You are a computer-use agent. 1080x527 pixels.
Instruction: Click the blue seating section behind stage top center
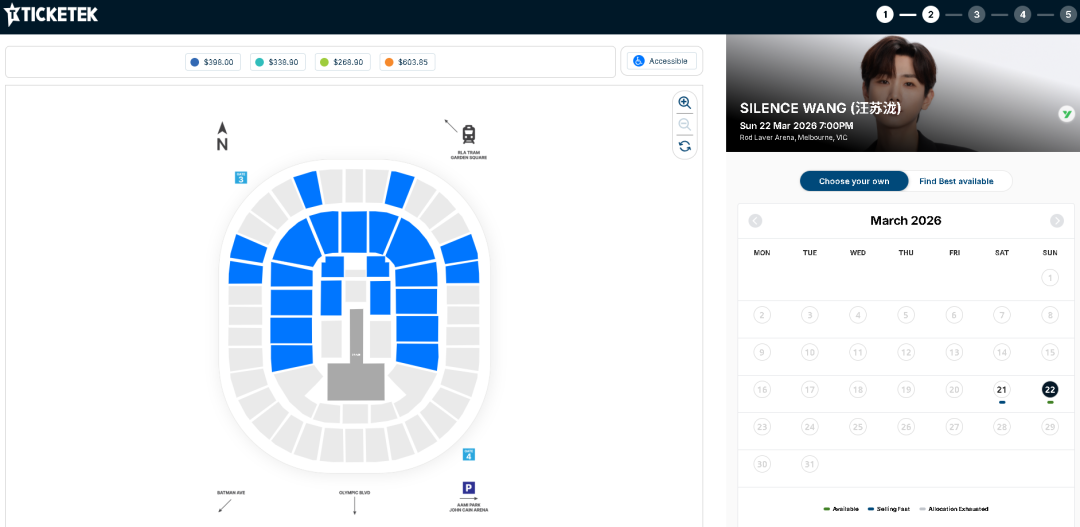coord(354,232)
